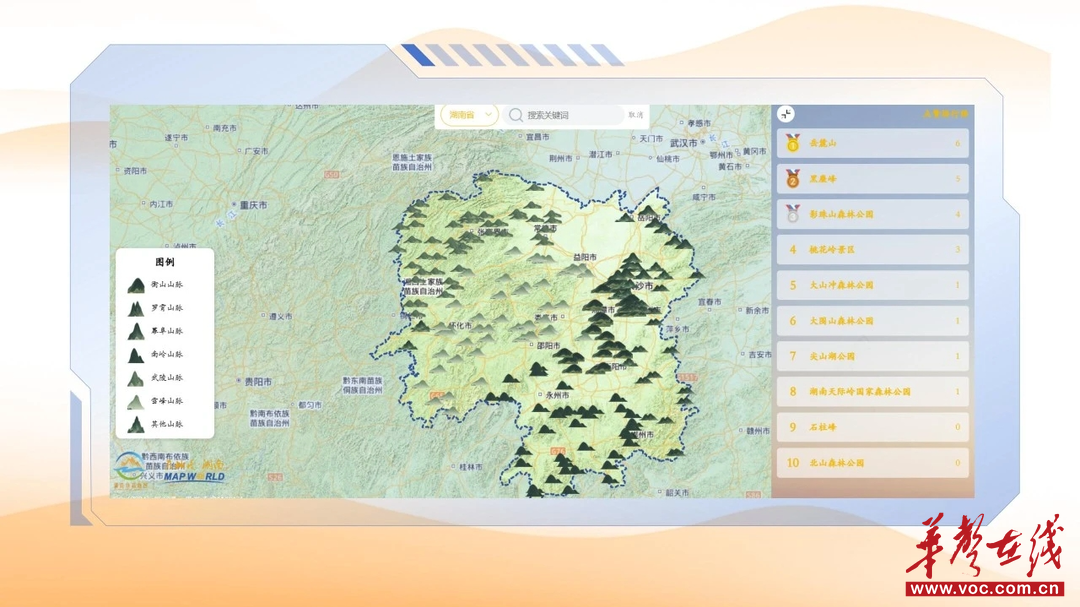This screenshot has width=1080, height=607.
Task: Click the 益阳市 label on the map
Action: 585,257
